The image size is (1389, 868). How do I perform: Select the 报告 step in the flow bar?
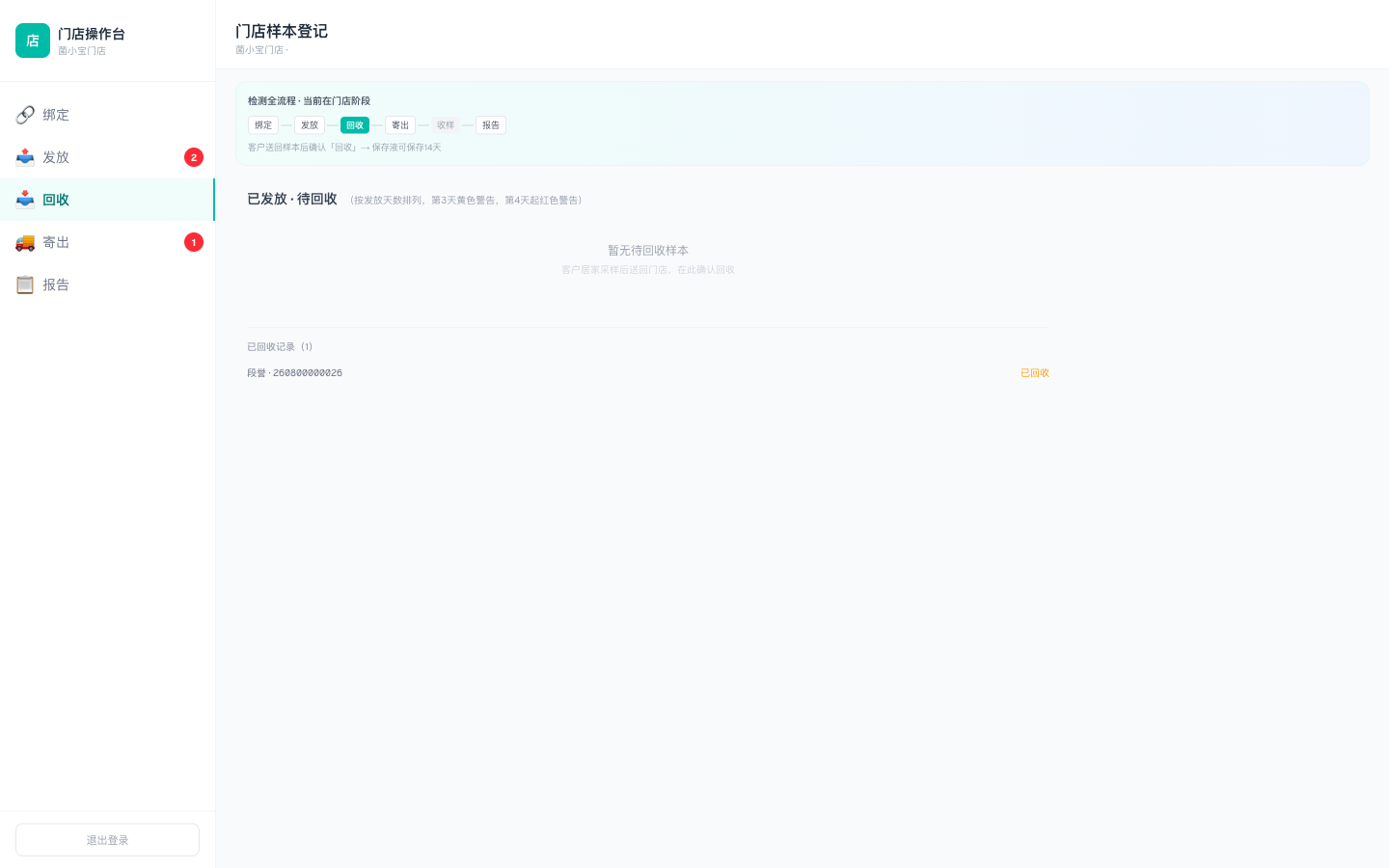[491, 125]
